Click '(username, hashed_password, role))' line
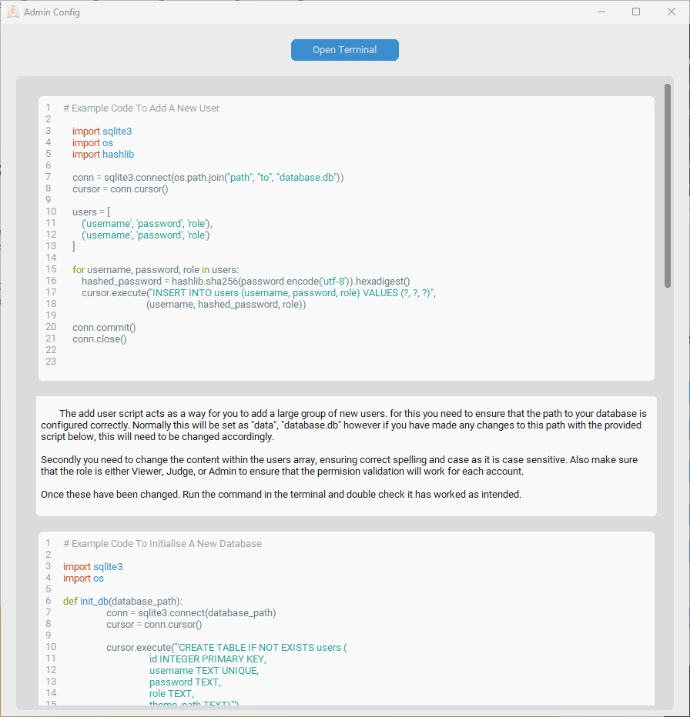690x717 pixels. click(226, 305)
